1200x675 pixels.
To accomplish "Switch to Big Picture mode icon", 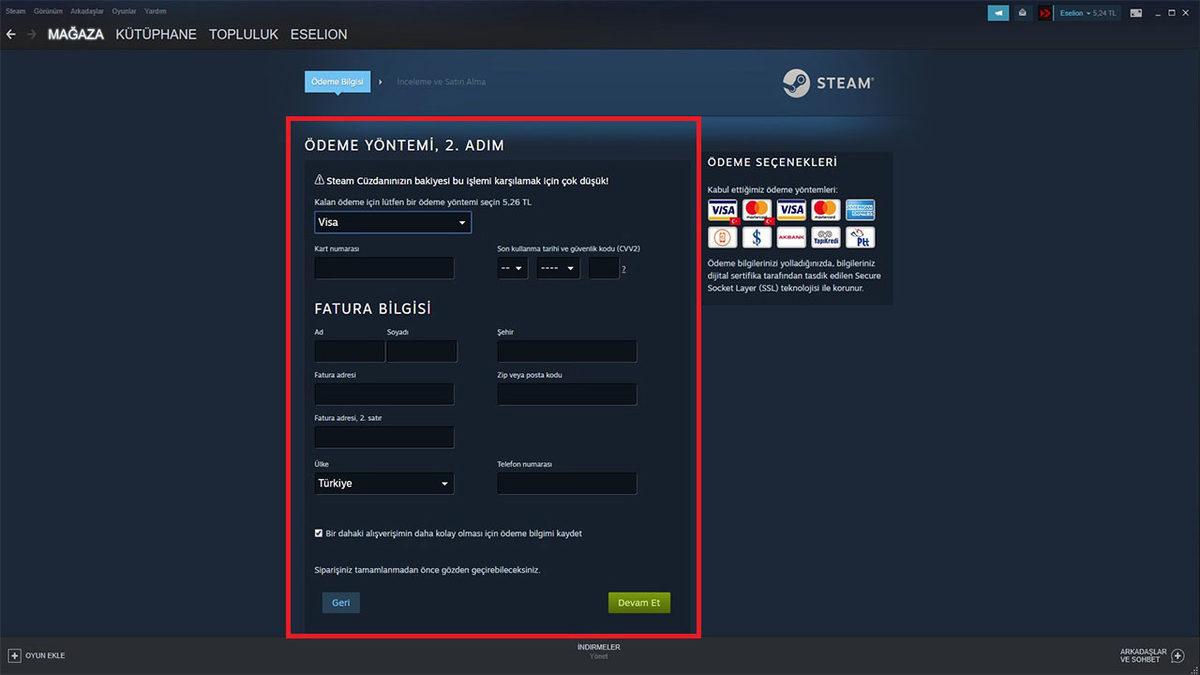I will (1136, 13).
